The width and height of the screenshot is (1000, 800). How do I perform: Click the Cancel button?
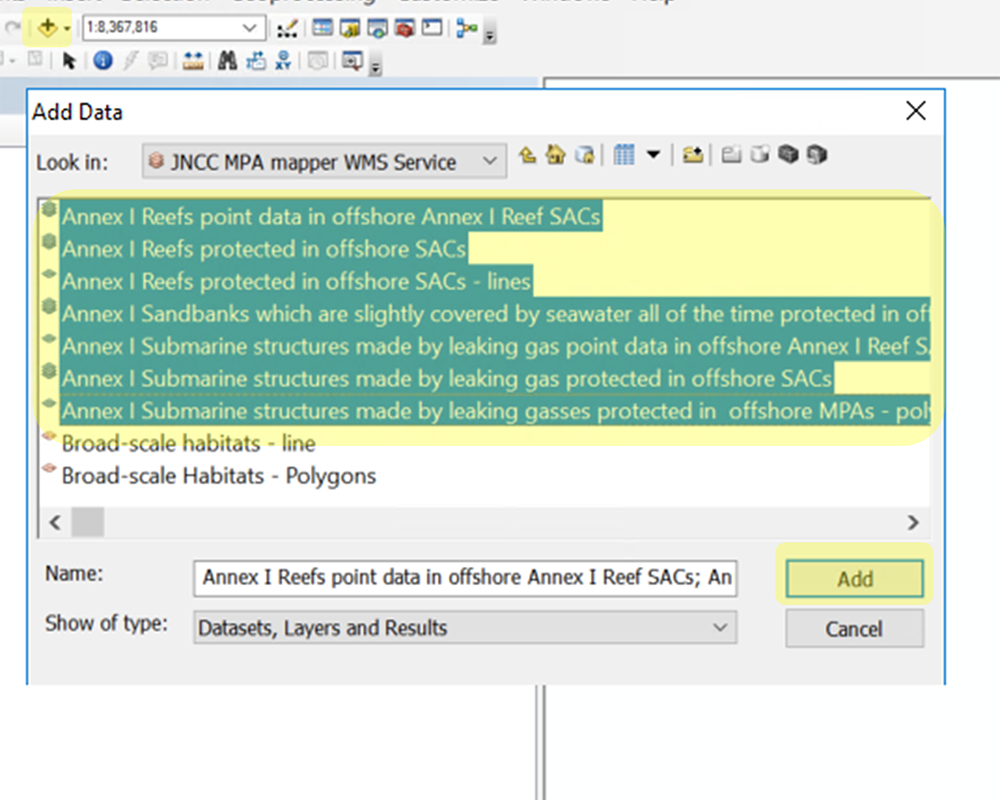tap(854, 628)
